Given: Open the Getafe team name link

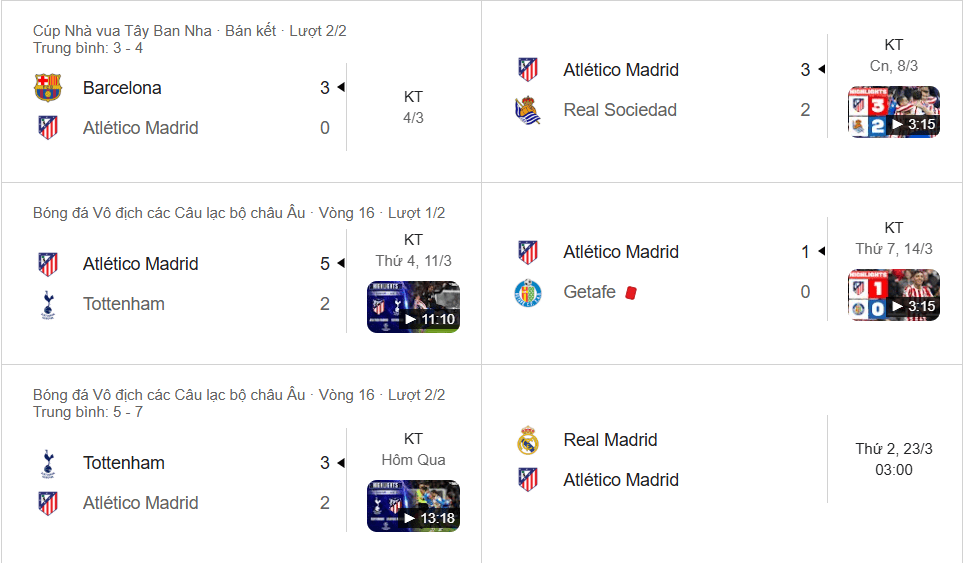Looking at the screenshot, I should pos(589,292).
